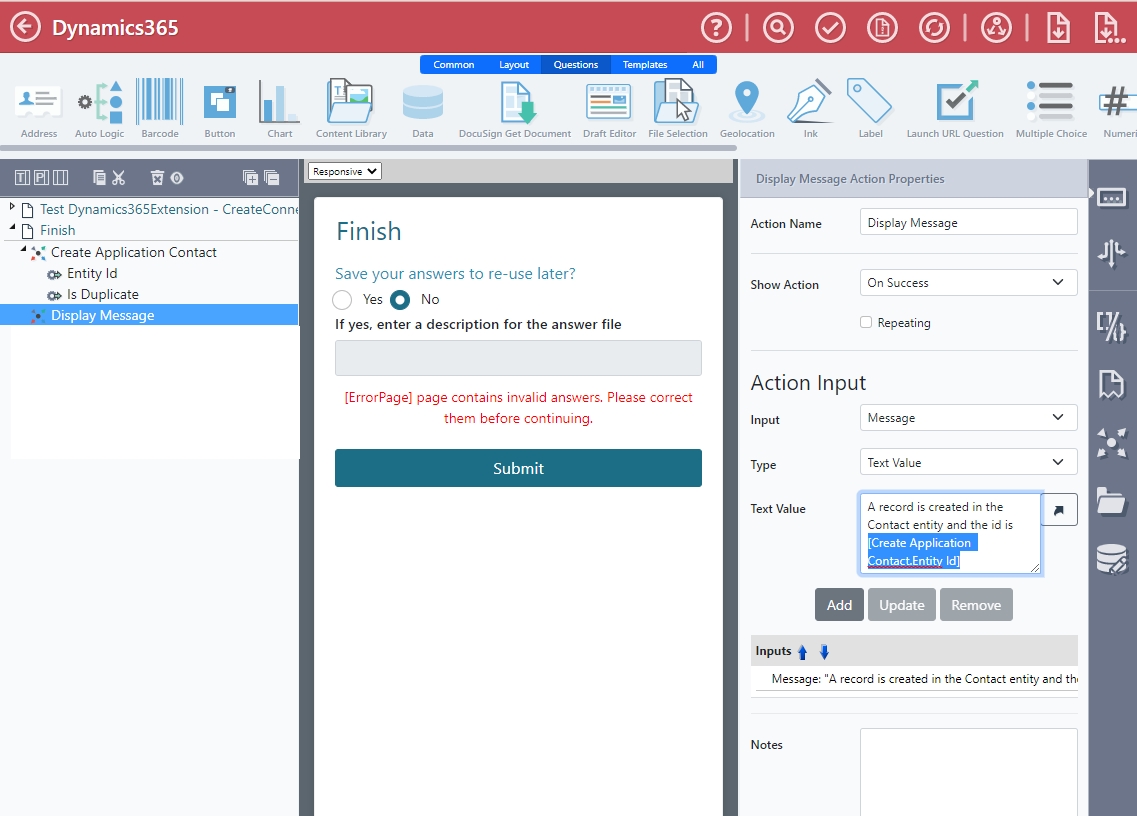Move input down with blue arrow
Viewport: 1137px width, 816px height.
824,652
